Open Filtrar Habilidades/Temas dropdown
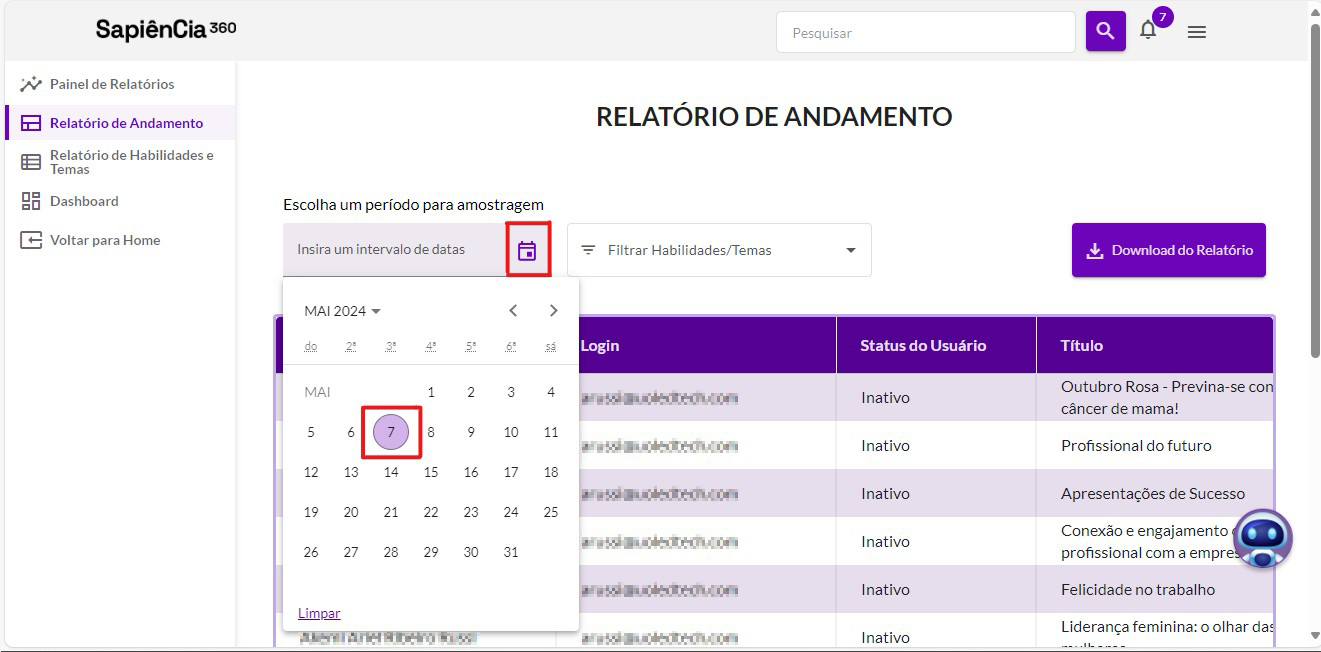Image resolution: width=1321 pixels, height=652 pixels. click(x=719, y=250)
